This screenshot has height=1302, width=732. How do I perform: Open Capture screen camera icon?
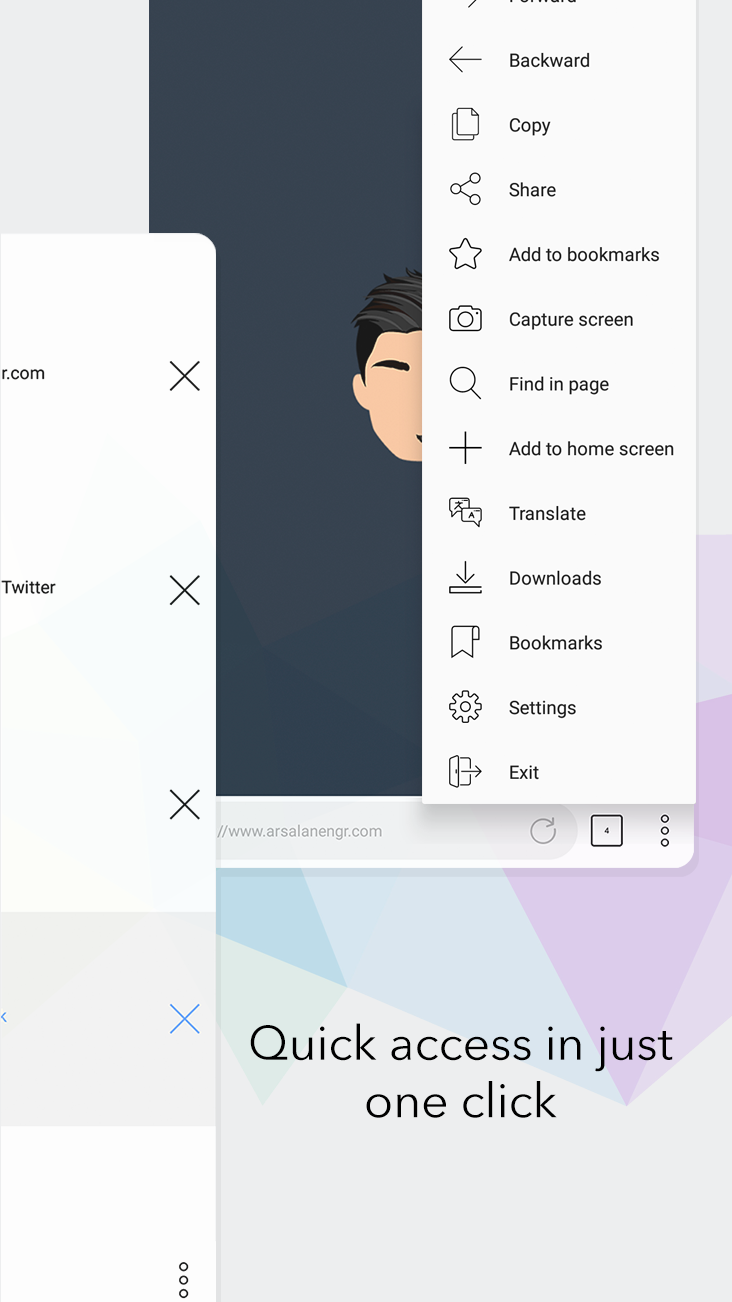(x=465, y=319)
